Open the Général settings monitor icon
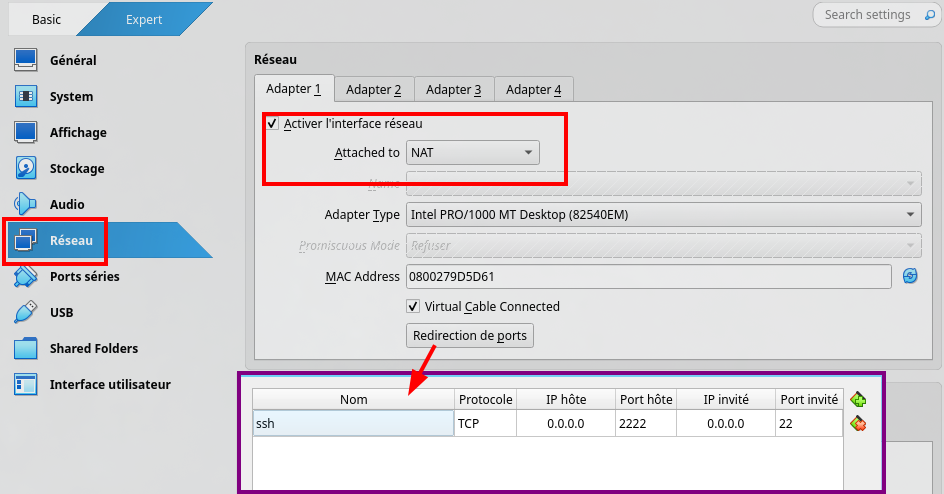The height and width of the screenshot is (494, 944). (x=25, y=60)
